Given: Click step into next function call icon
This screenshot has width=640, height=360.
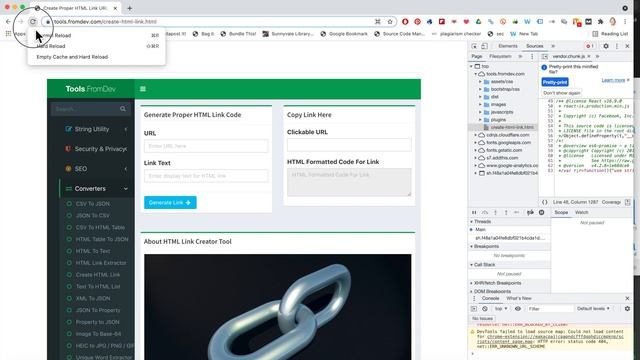Looking at the screenshot, I should 496,212.
